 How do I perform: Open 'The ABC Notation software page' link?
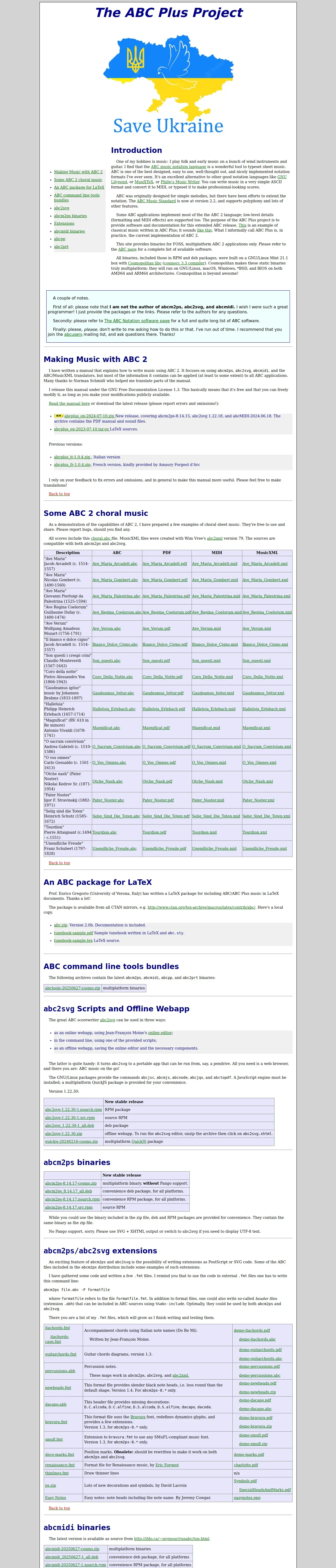point(137,320)
